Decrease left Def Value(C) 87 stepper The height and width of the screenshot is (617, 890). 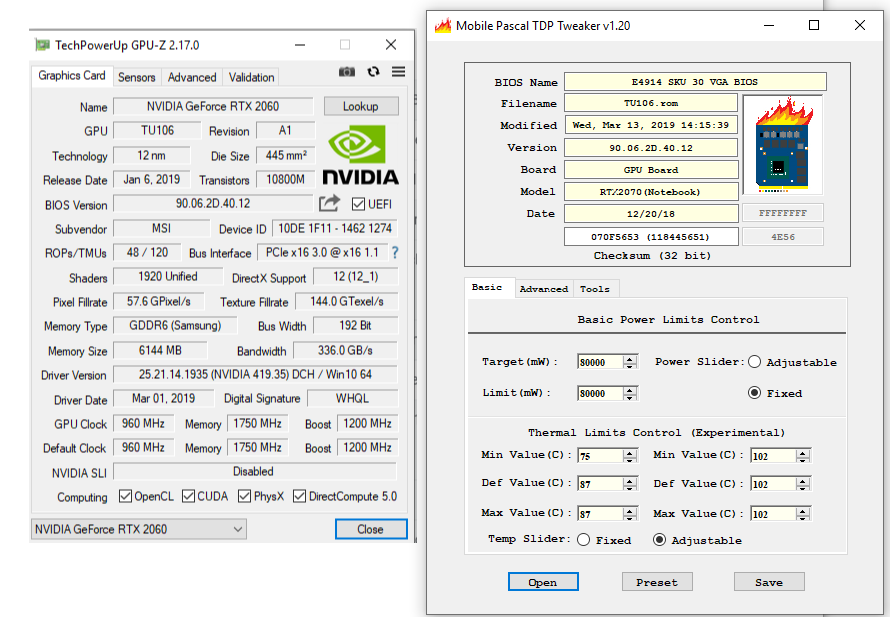(629, 487)
